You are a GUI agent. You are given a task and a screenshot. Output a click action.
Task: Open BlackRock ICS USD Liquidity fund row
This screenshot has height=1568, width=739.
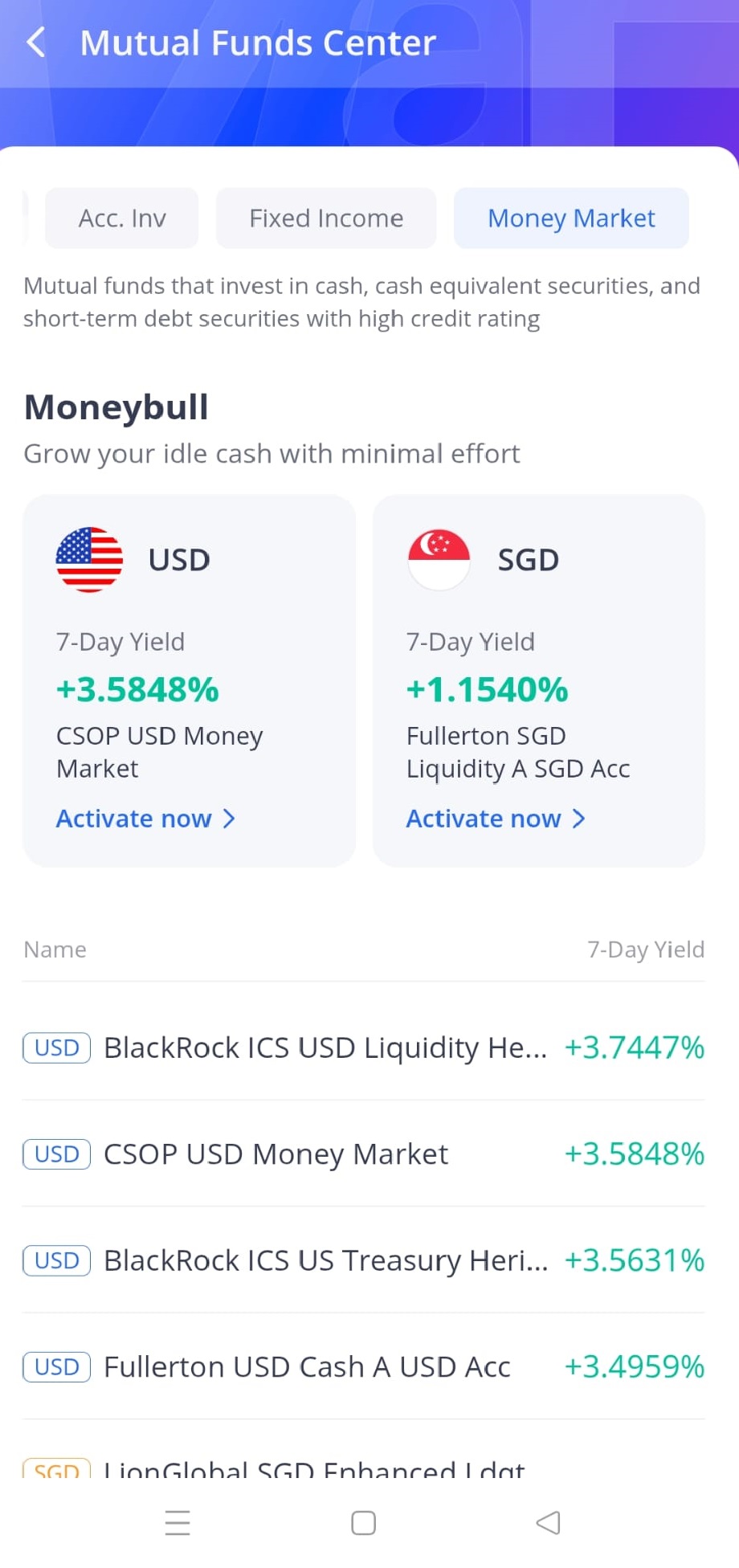[364, 1047]
